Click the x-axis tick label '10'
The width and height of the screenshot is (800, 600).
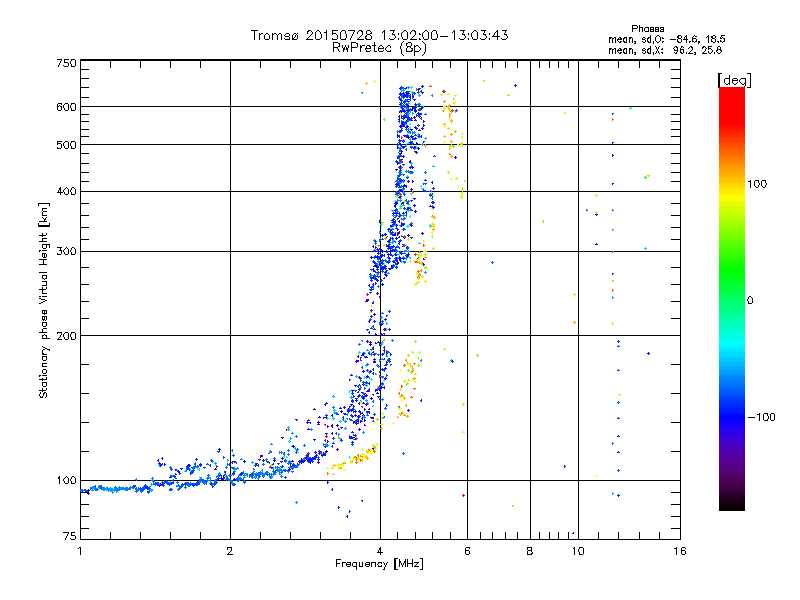point(578,551)
